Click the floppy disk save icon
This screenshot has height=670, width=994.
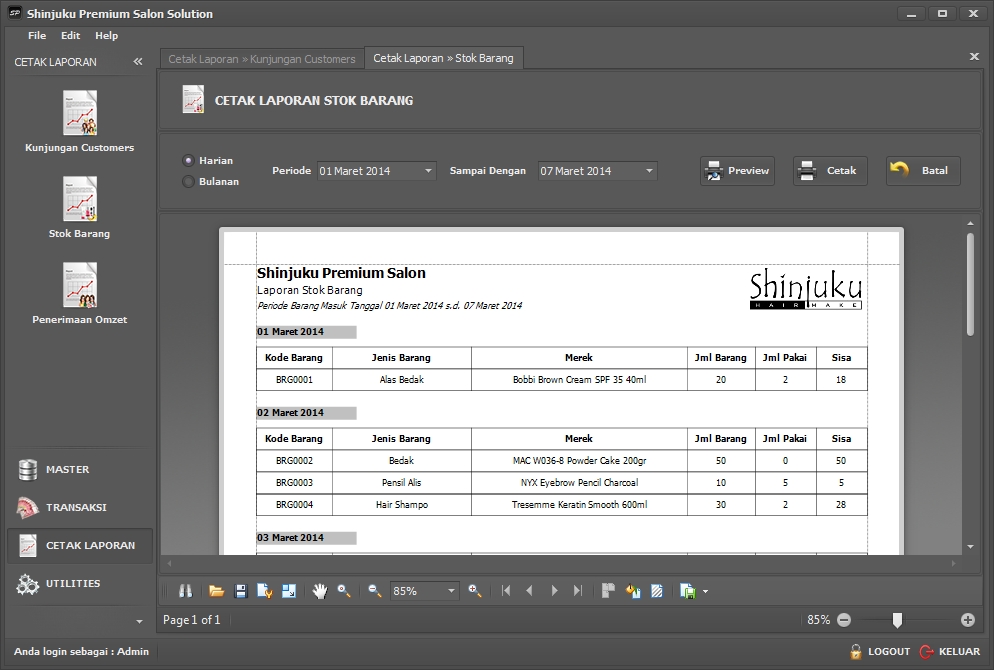pyautogui.click(x=241, y=591)
